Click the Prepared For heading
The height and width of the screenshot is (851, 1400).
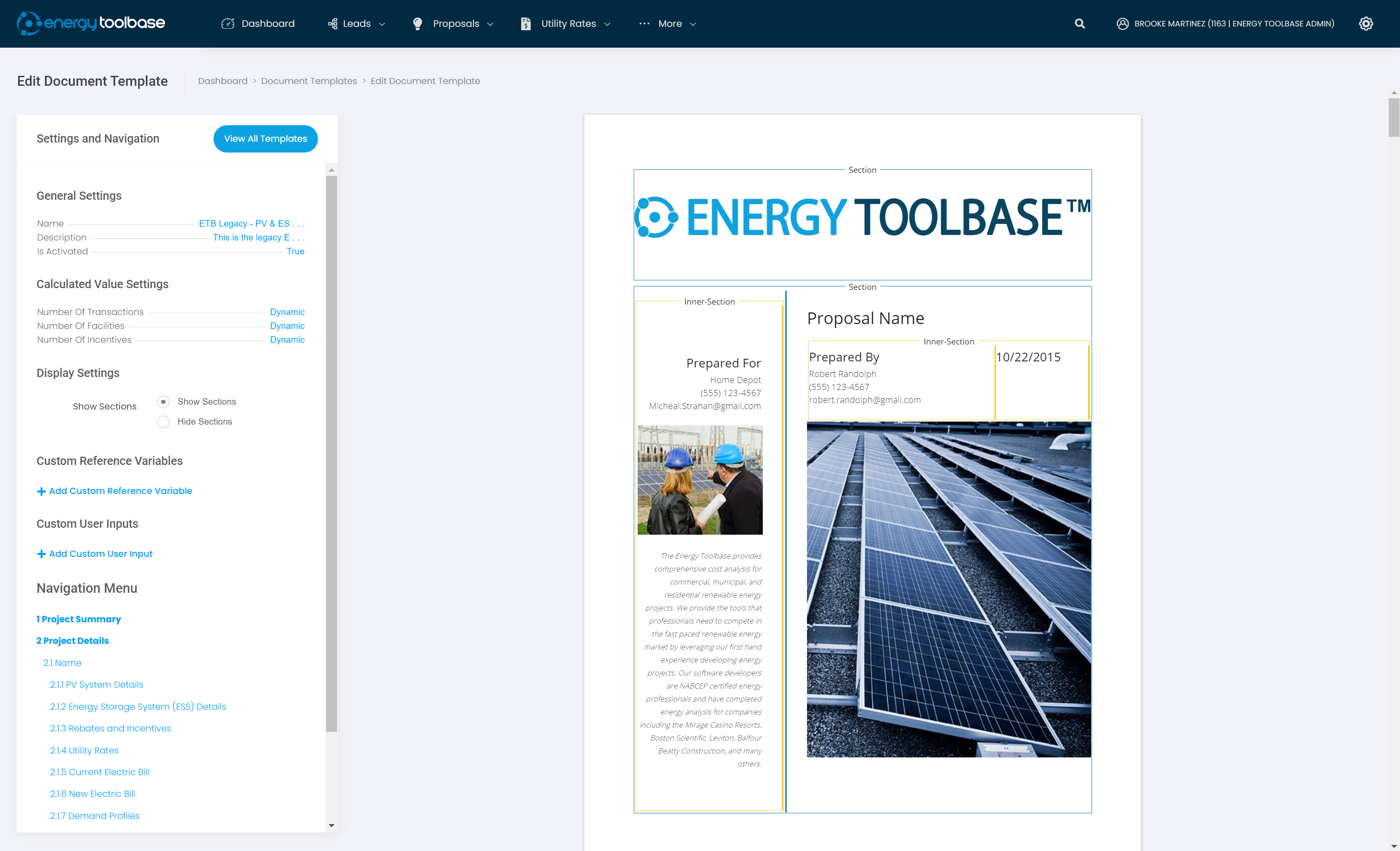pos(723,363)
